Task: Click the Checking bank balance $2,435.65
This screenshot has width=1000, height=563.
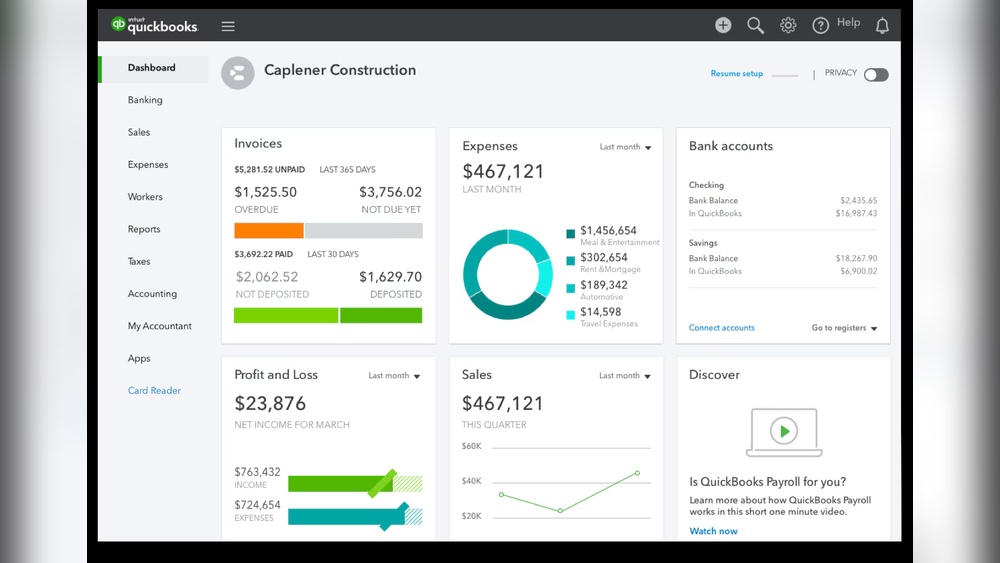Action: pos(858,200)
